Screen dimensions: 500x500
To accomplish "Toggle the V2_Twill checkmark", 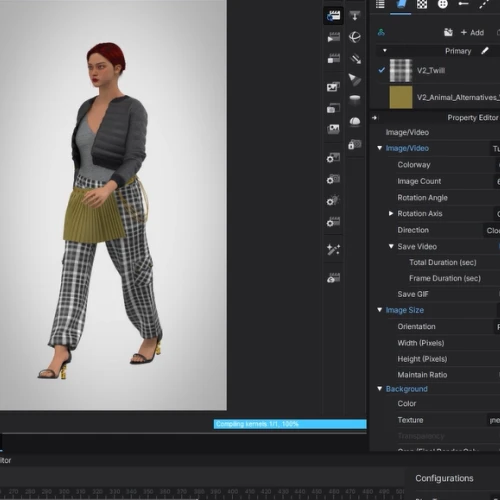I will click(x=382, y=70).
